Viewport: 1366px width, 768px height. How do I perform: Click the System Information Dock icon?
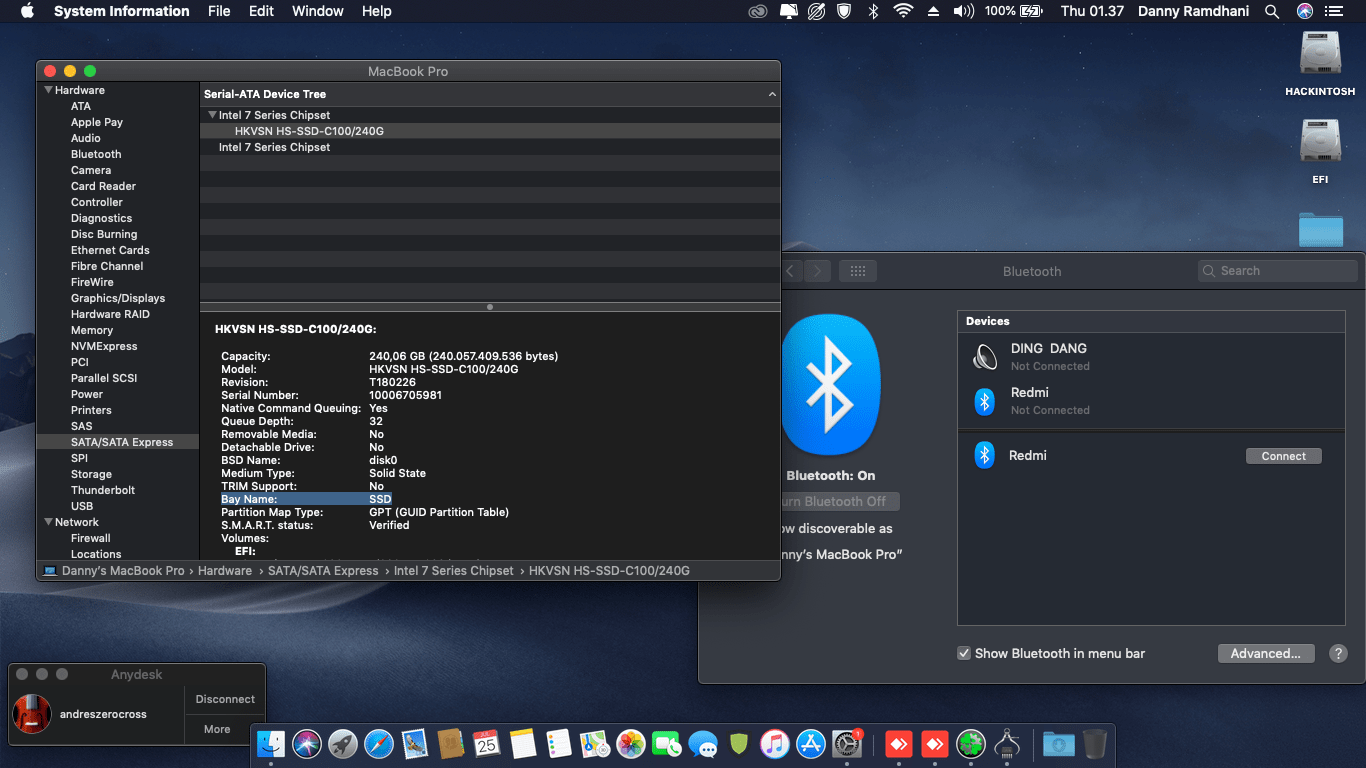click(1007, 744)
